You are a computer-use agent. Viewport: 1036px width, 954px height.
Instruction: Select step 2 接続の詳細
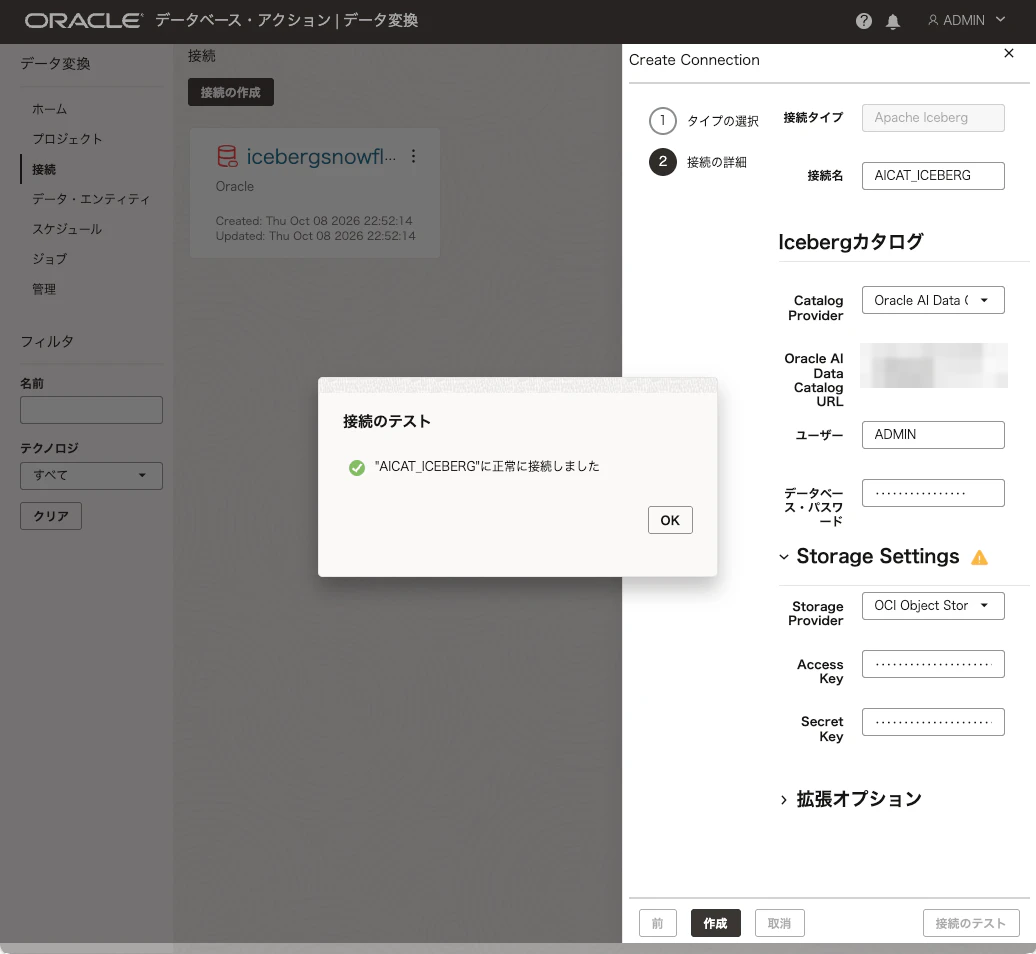(698, 162)
